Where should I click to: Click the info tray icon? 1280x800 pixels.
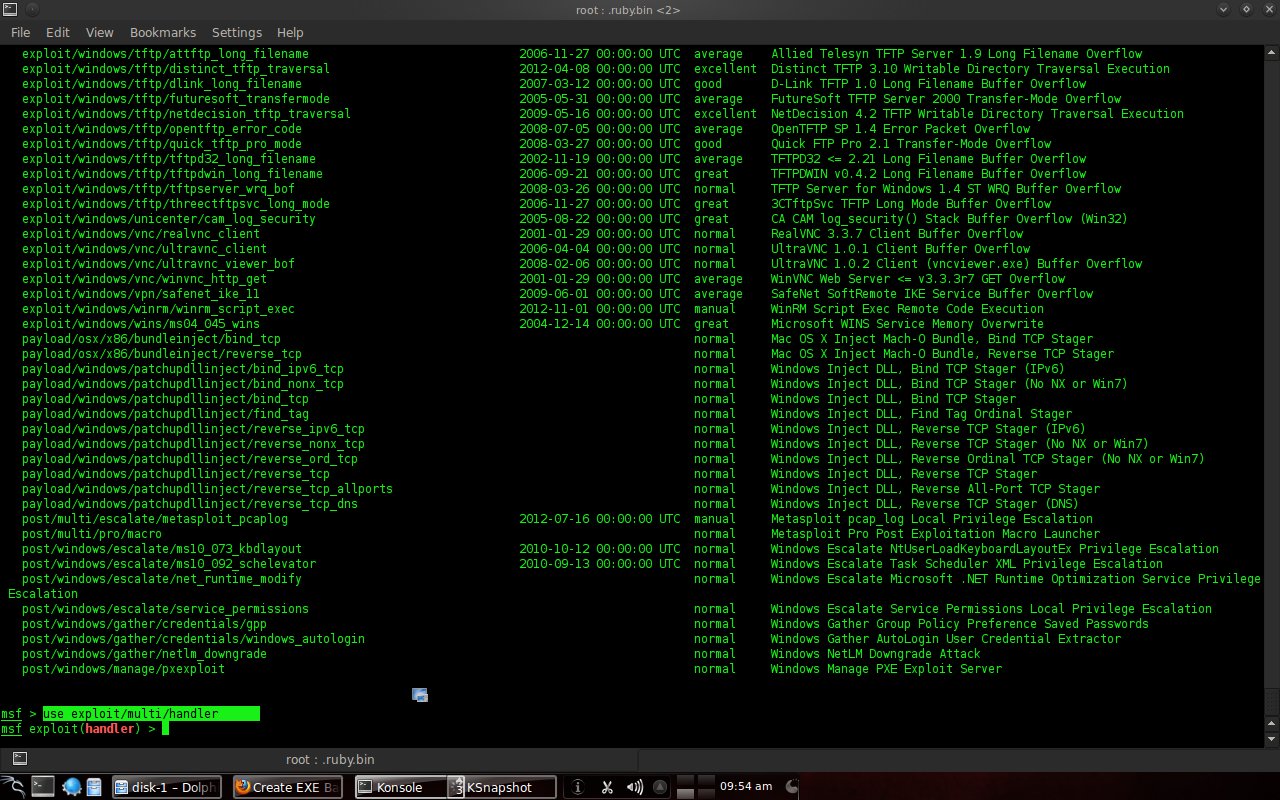pyautogui.click(x=577, y=787)
